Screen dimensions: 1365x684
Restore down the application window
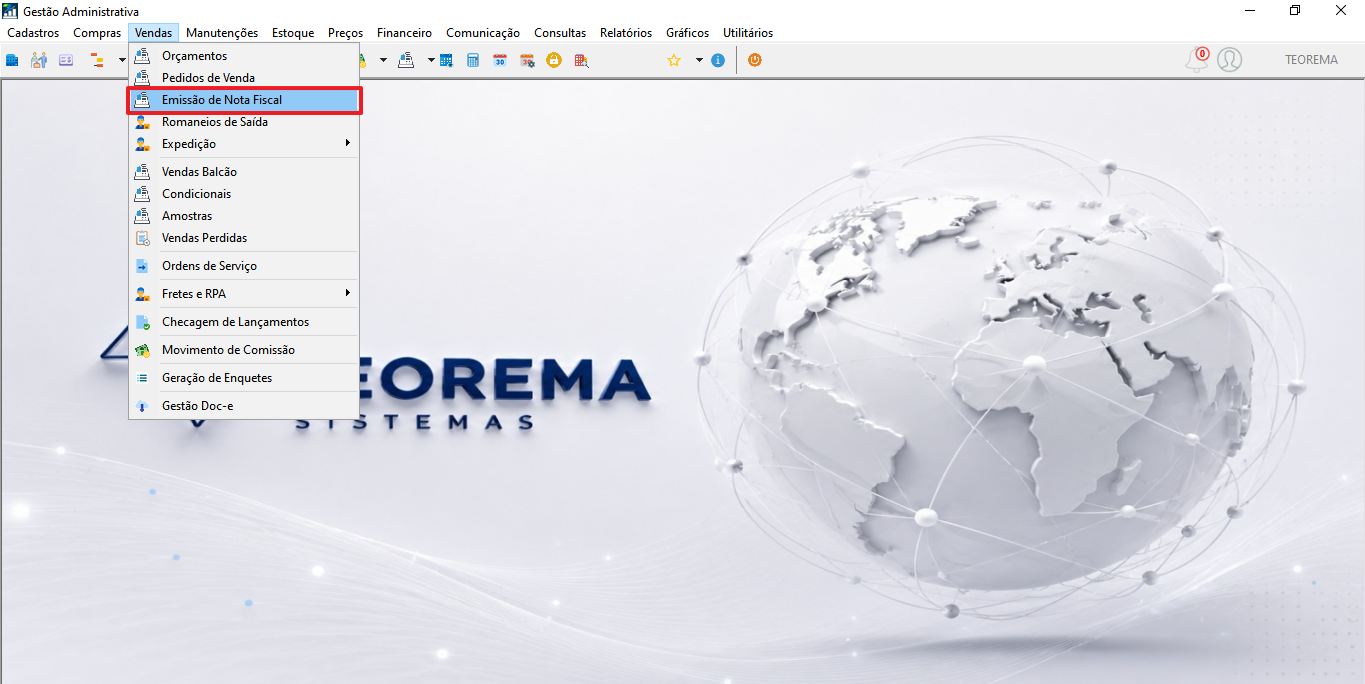coord(1295,10)
